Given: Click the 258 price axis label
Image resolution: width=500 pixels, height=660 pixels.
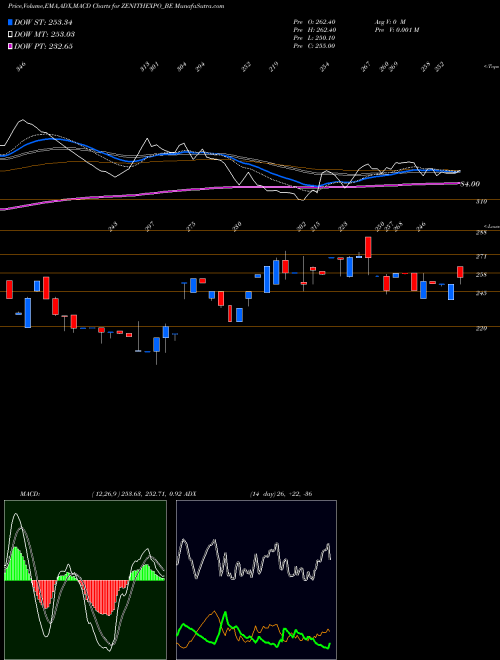Looking at the screenshot, I should coord(481,275).
